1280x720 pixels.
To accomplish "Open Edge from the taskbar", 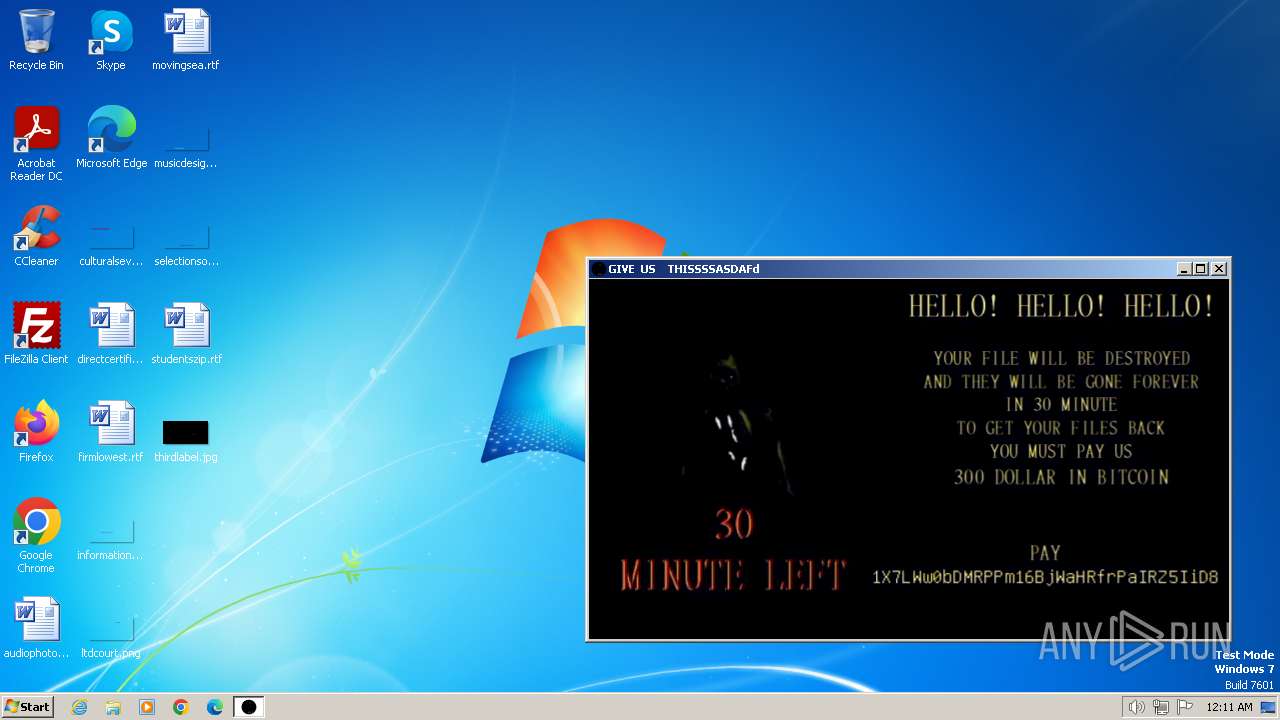I will (x=215, y=707).
